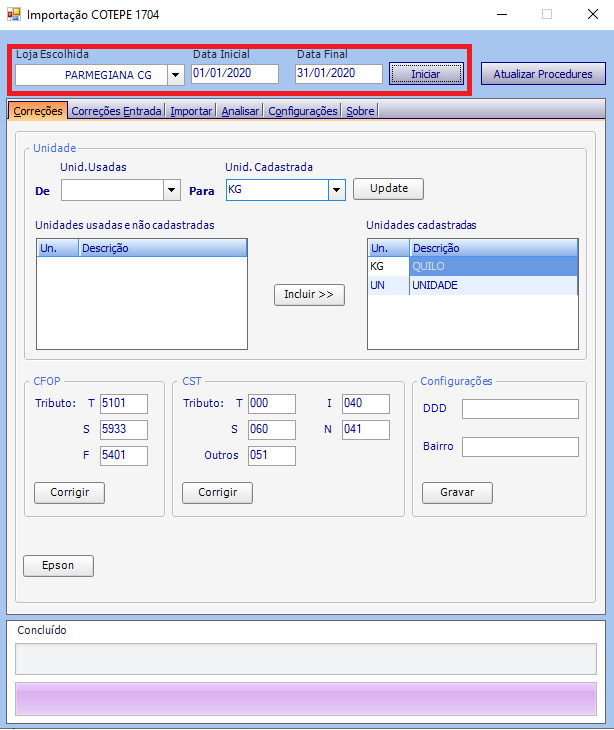Click the CST Outros field 051
The image size is (614, 730).
272,455
